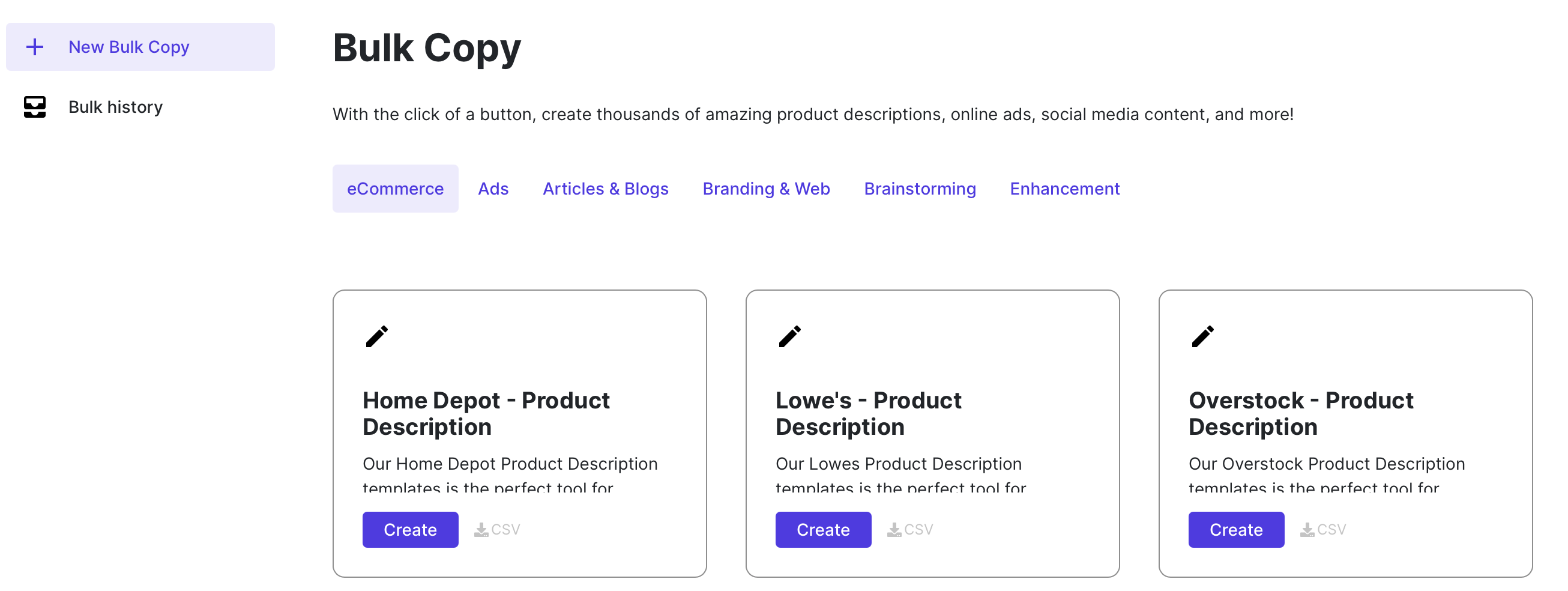1568x591 pixels.
Task: Select the eCommerce tab
Action: (x=395, y=189)
